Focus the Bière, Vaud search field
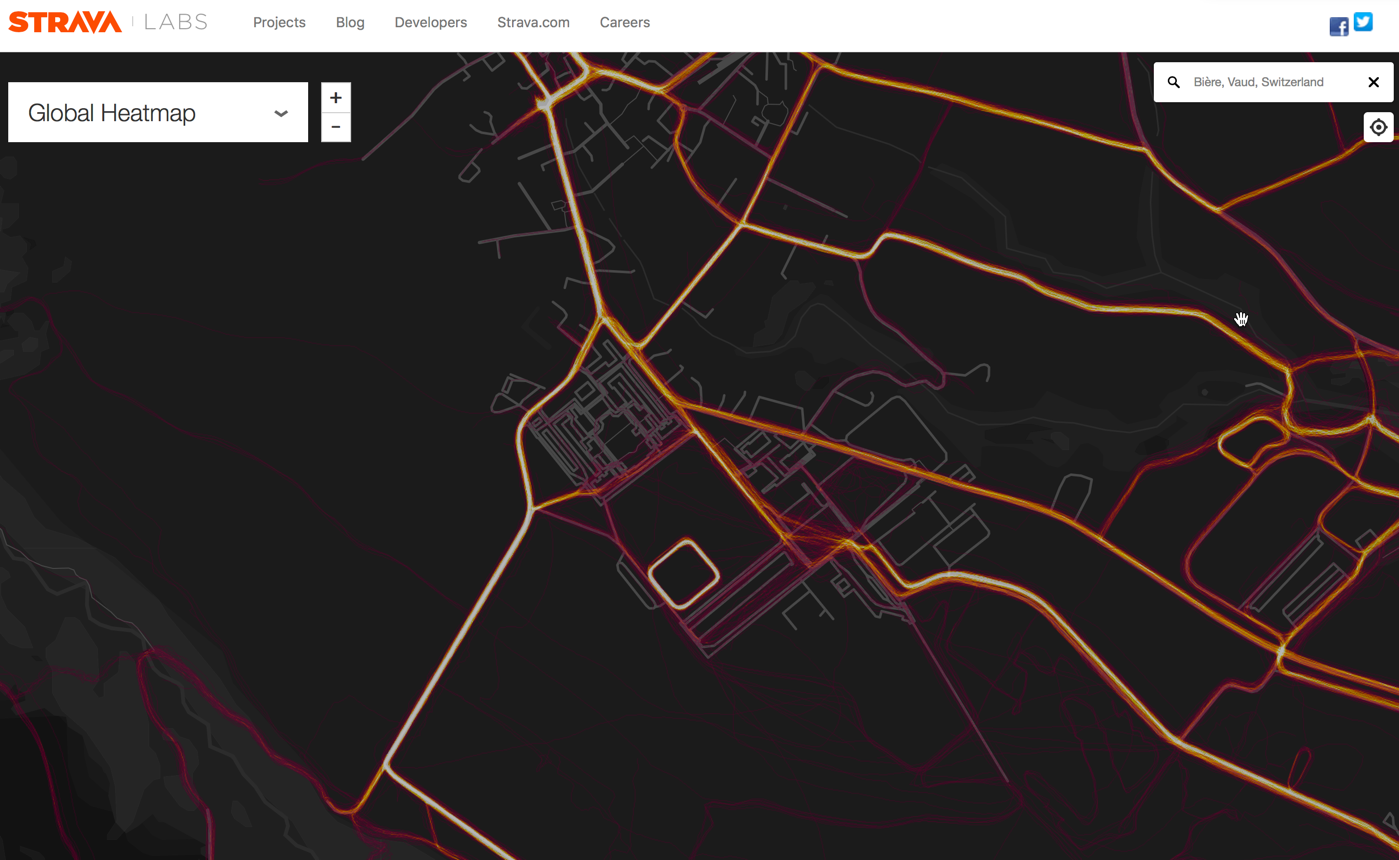The width and height of the screenshot is (1399, 860). pyautogui.click(x=1273, y=82)
